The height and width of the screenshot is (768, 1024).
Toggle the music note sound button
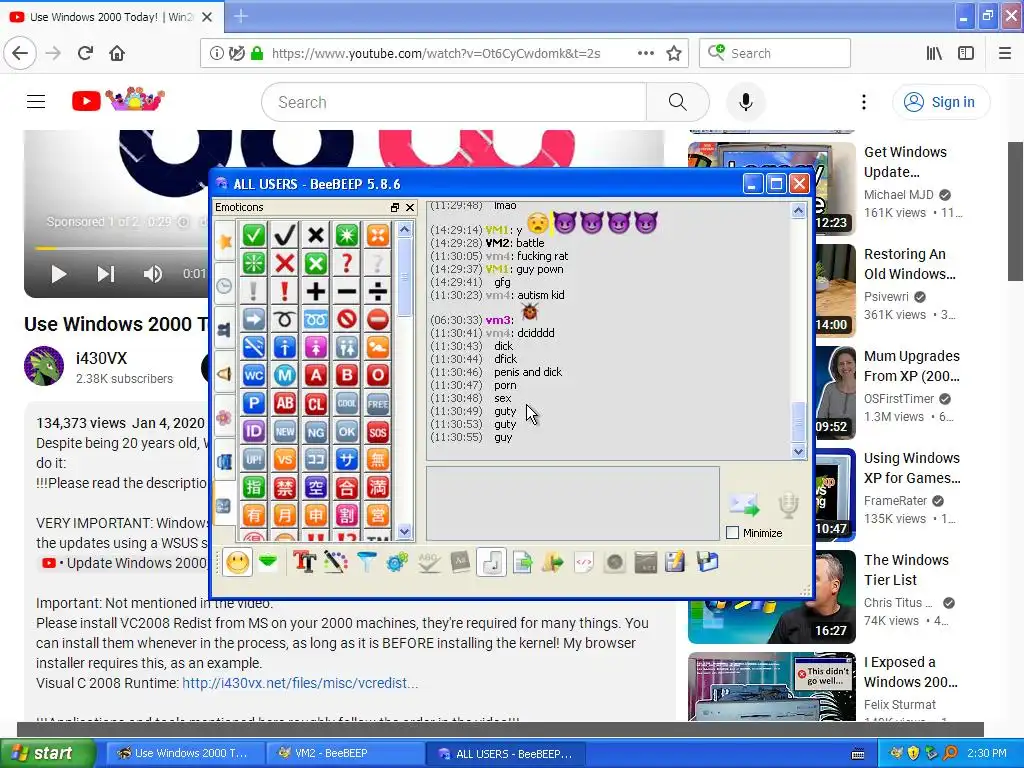491,562
